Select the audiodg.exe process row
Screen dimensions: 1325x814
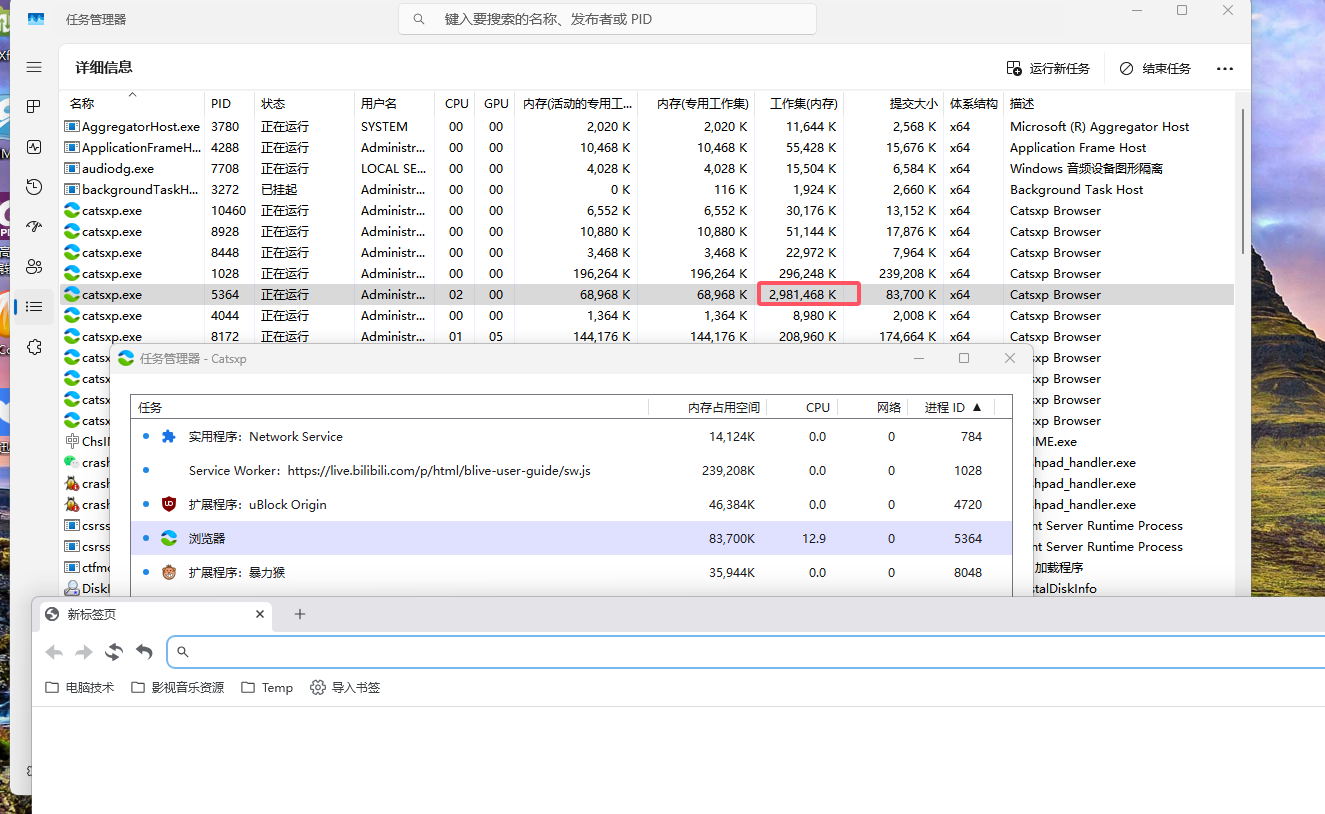[648, 169]
